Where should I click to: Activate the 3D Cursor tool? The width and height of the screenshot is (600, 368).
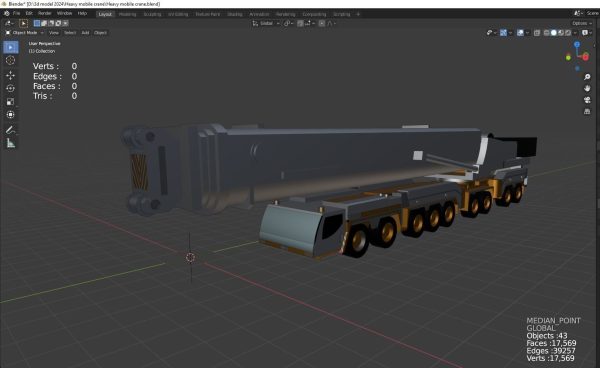pos(11,60)
